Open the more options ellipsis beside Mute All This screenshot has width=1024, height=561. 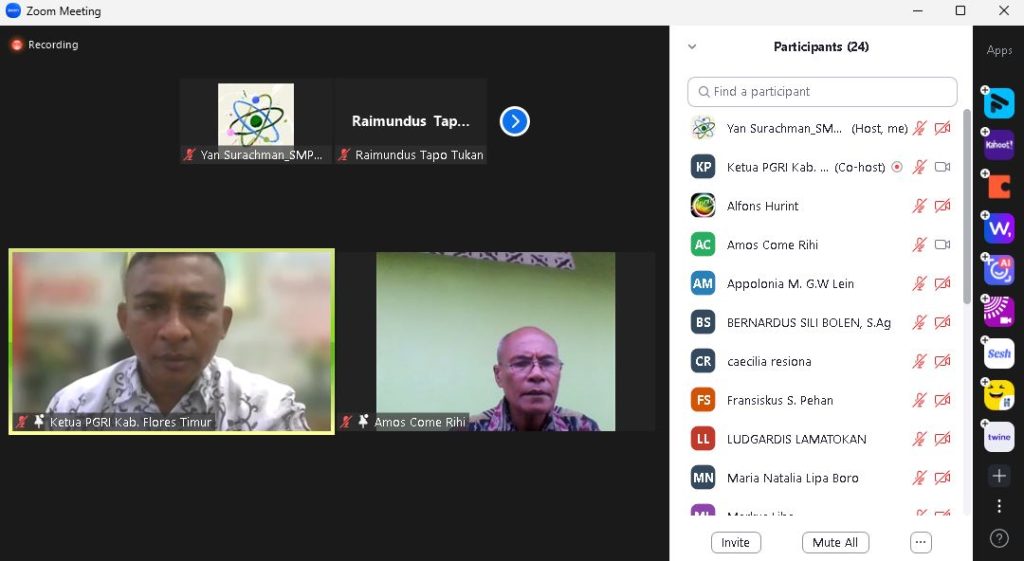point(921,542)
